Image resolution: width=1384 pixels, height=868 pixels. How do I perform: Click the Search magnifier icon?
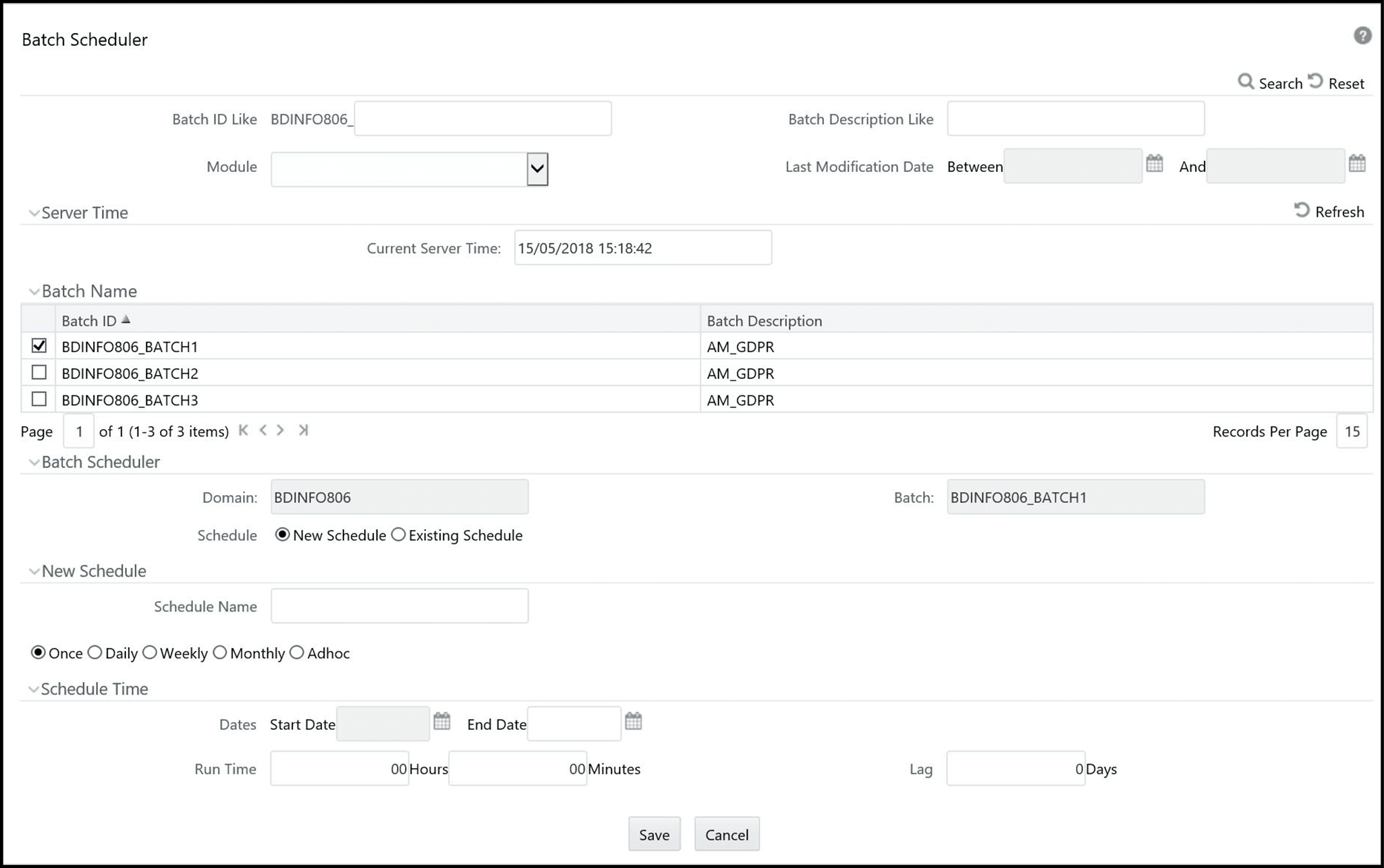(x=1245, y=82)
